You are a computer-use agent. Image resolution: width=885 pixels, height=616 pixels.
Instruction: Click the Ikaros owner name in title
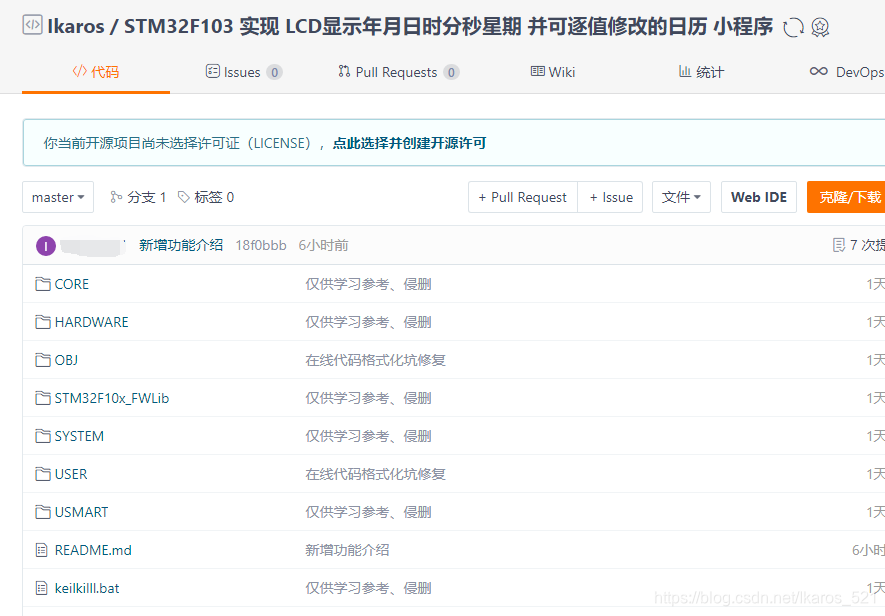pyautogui.click(x=76, y=27)
